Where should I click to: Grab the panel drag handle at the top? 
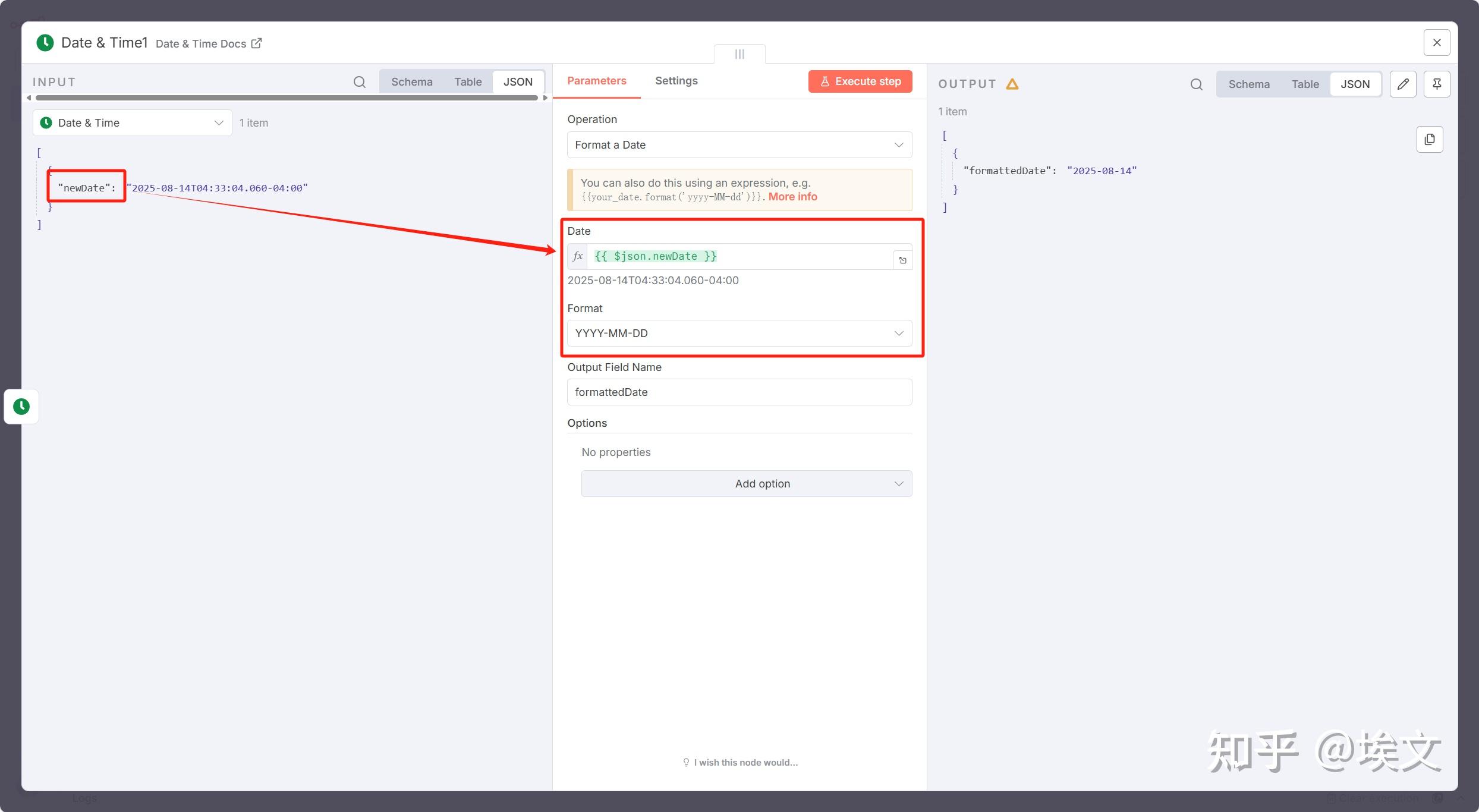coord(739,54)
